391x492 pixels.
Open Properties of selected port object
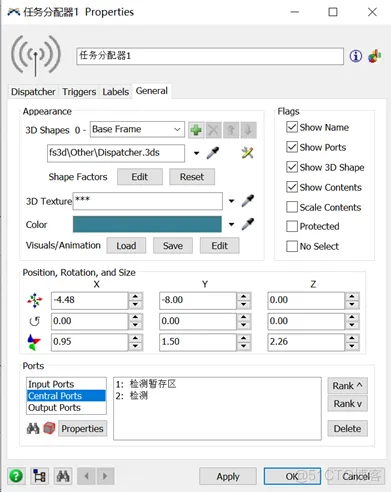click(82, 429)
